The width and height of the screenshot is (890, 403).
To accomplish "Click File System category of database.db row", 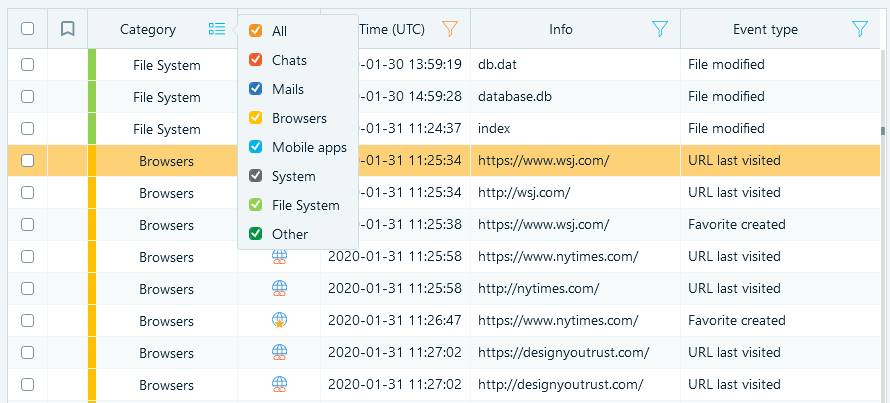I will coord(166,98).
